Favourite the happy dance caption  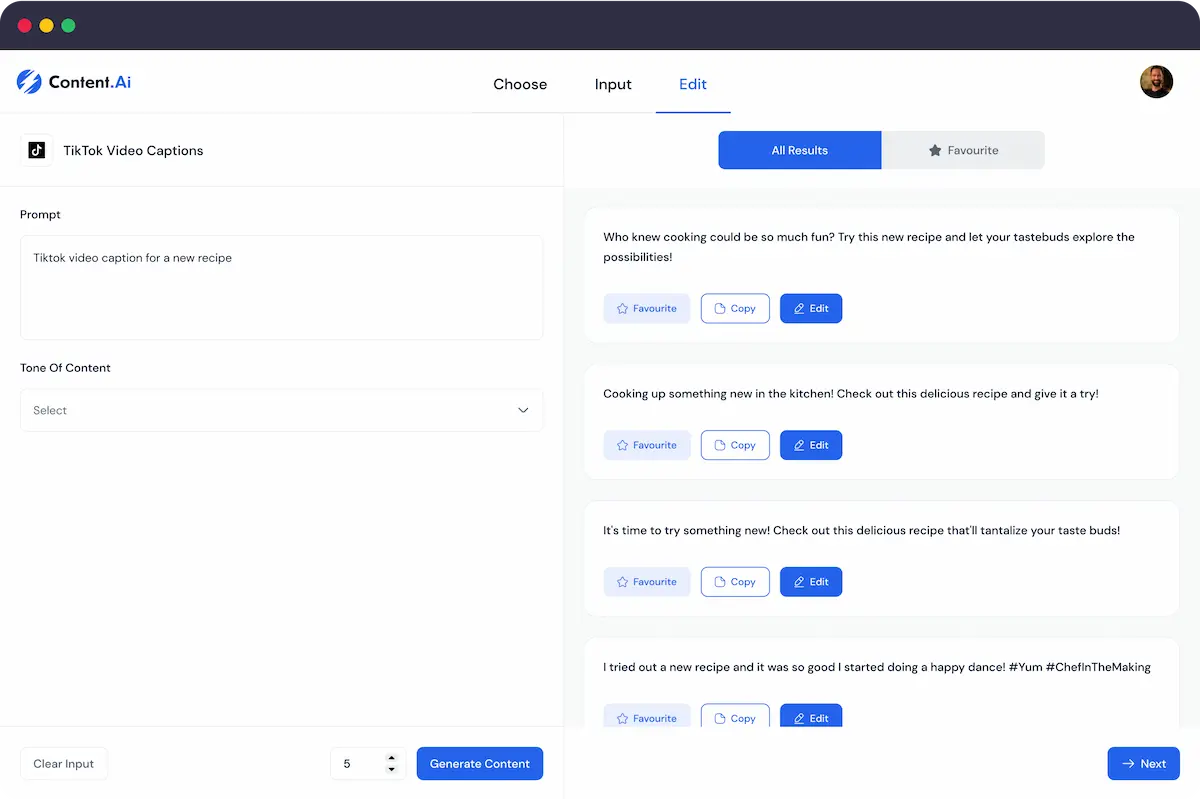click(646, 717)
